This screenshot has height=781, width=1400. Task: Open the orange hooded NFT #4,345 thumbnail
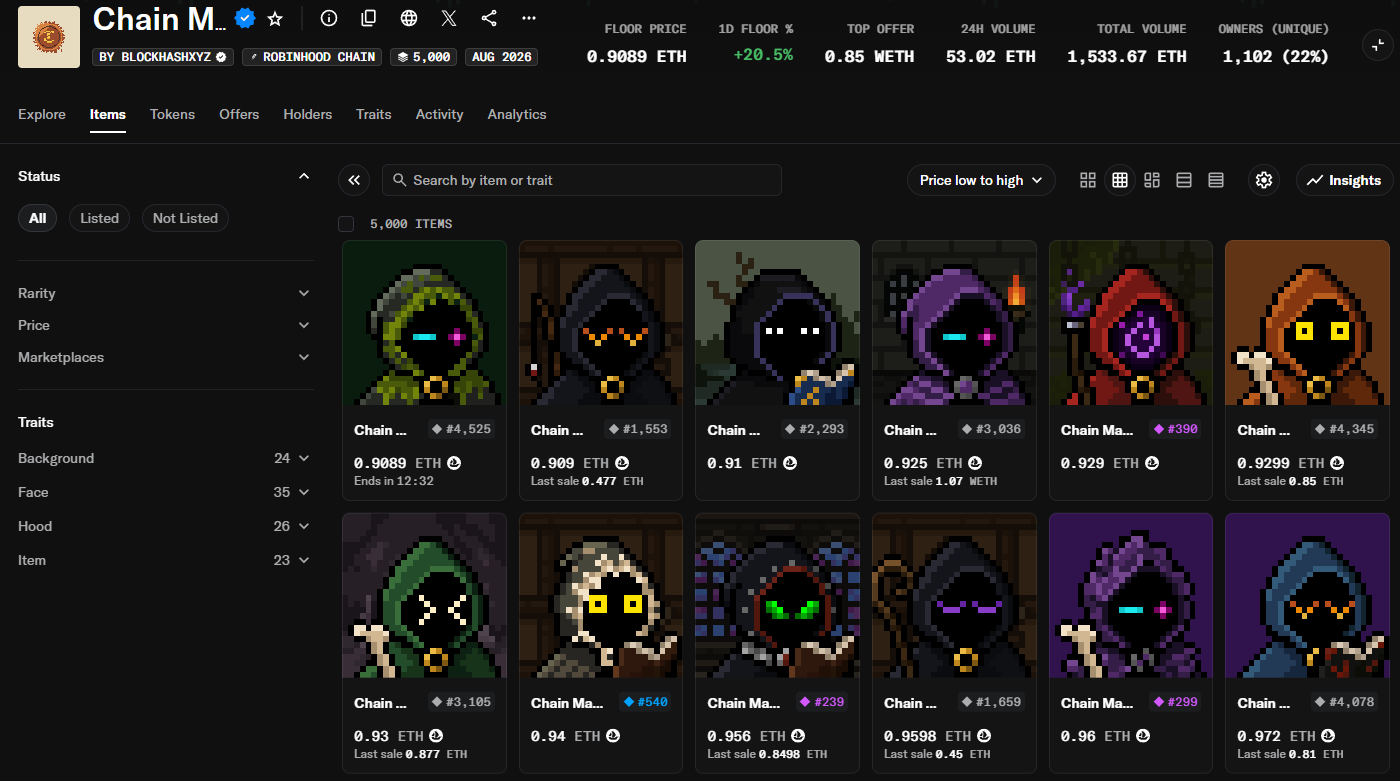coord(1307,322)
